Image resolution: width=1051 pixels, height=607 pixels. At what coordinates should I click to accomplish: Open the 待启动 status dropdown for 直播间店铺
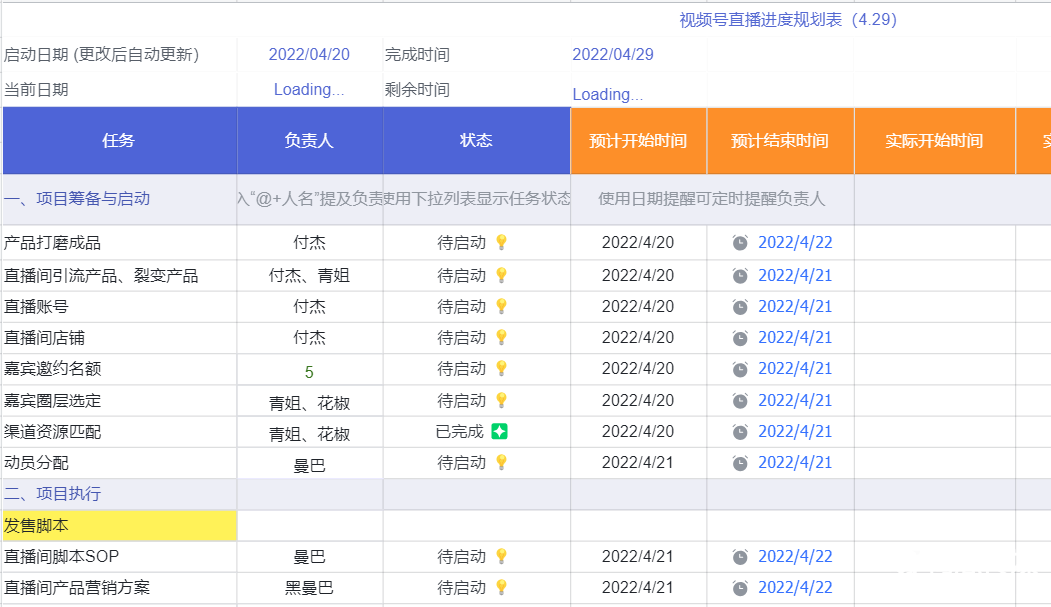pos(477,338)
